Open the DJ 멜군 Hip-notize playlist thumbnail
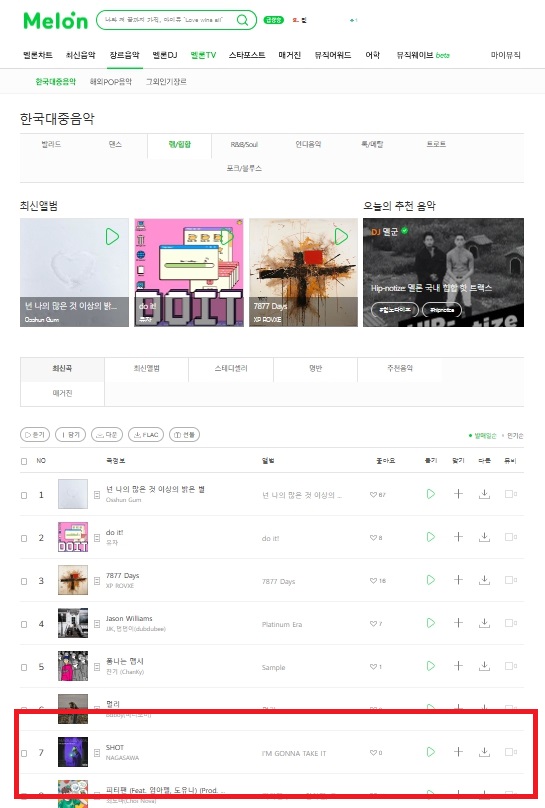 (444, 272)
